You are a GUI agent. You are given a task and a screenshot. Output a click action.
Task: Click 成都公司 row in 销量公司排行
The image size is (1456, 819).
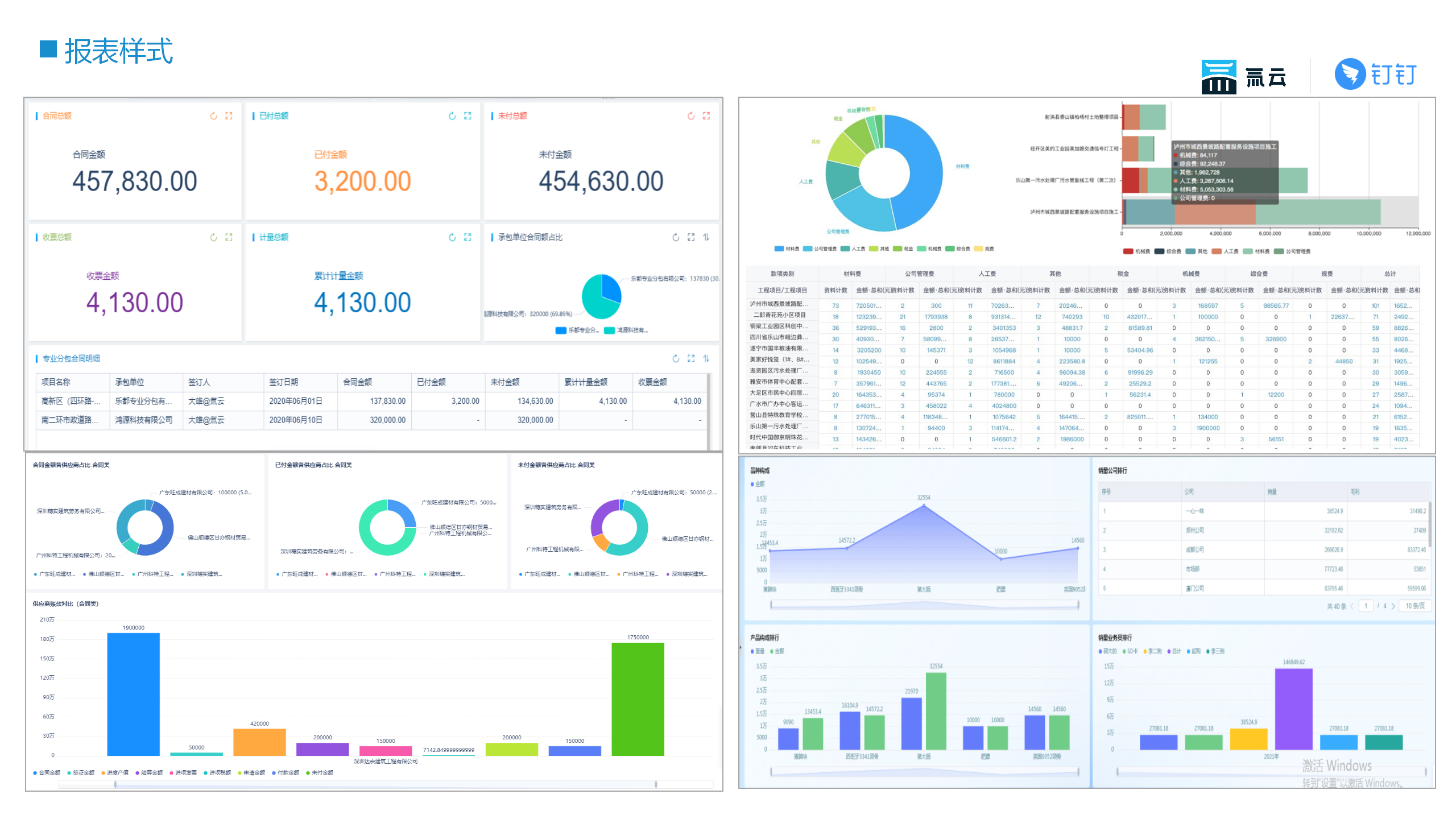click(x=1264, y=550)
